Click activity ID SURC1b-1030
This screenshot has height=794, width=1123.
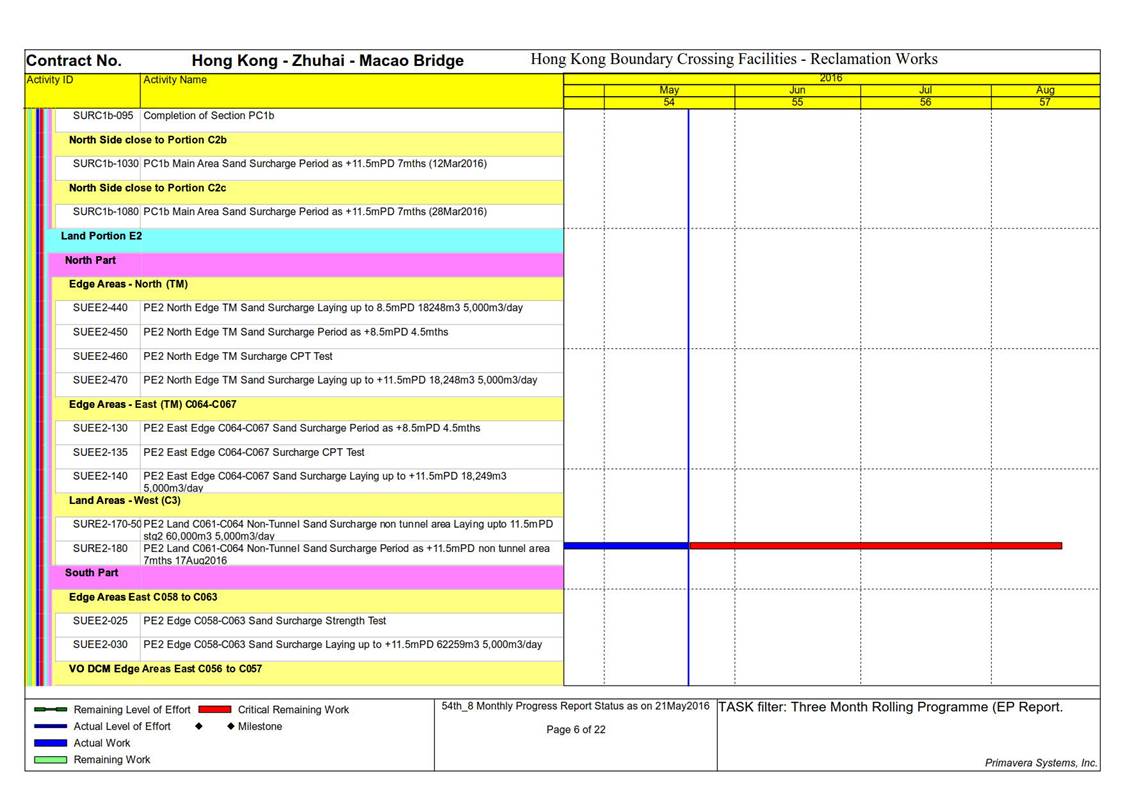106,163
